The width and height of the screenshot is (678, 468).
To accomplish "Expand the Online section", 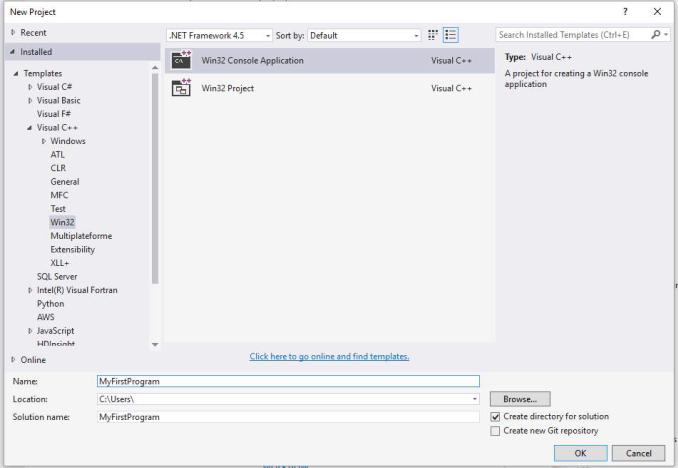I will (13, 360).
